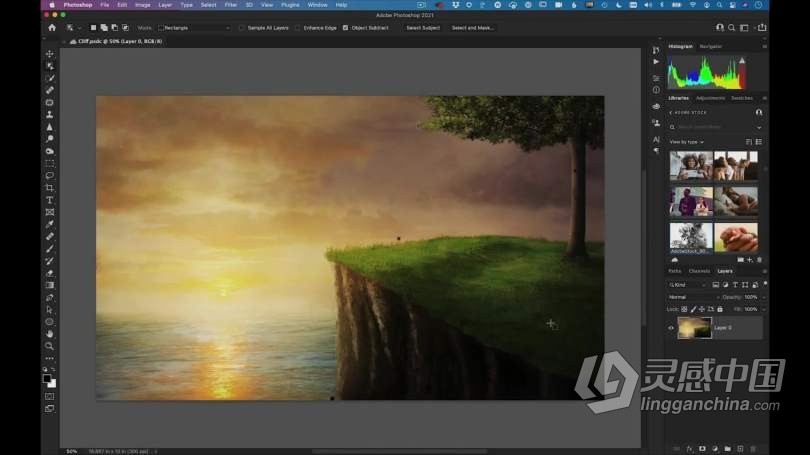Choose Intersect with Selection mode
The image size is (810, 455).
[x=125, y=28]
